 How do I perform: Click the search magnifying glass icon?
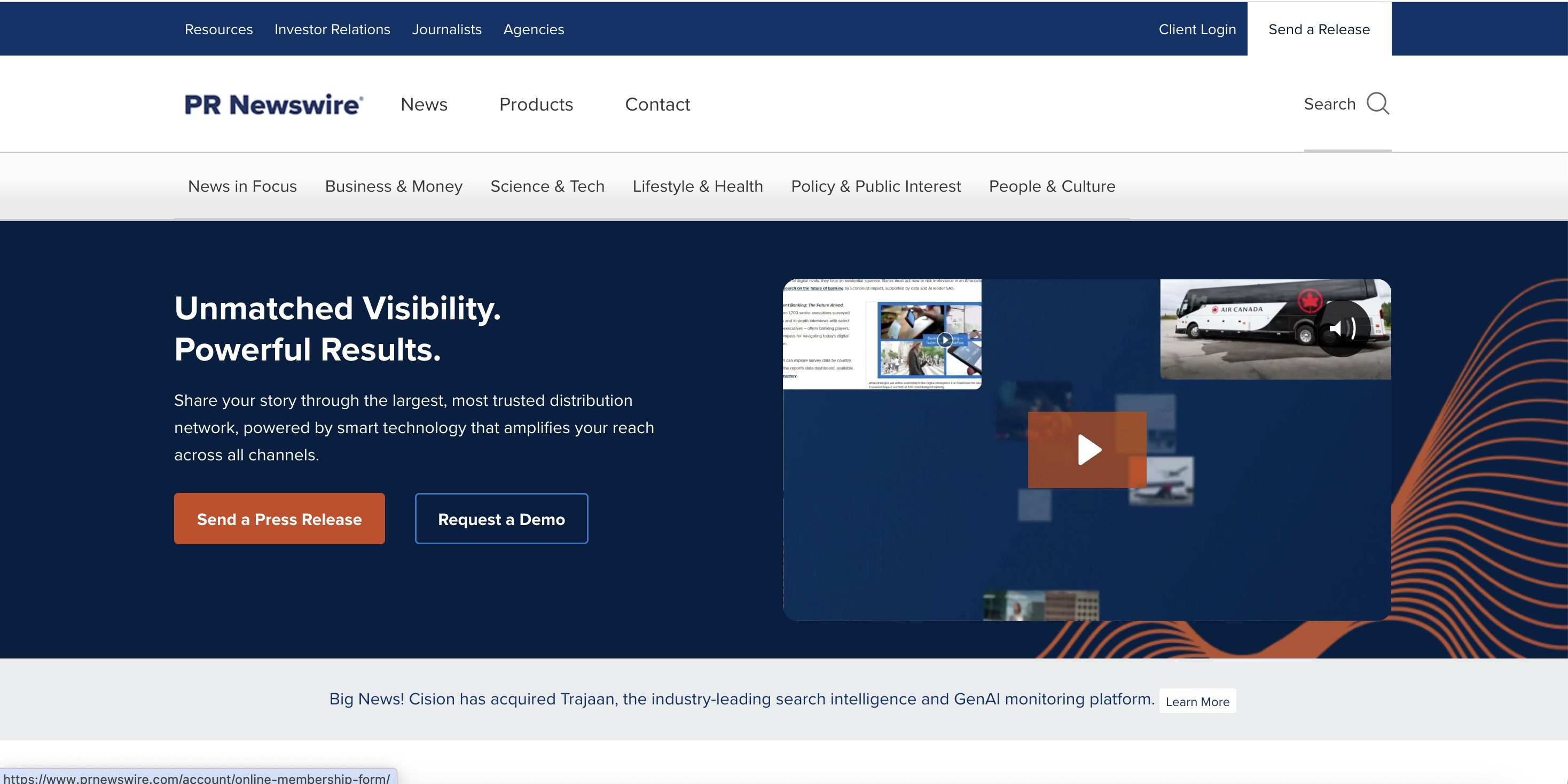point(1377,104)
